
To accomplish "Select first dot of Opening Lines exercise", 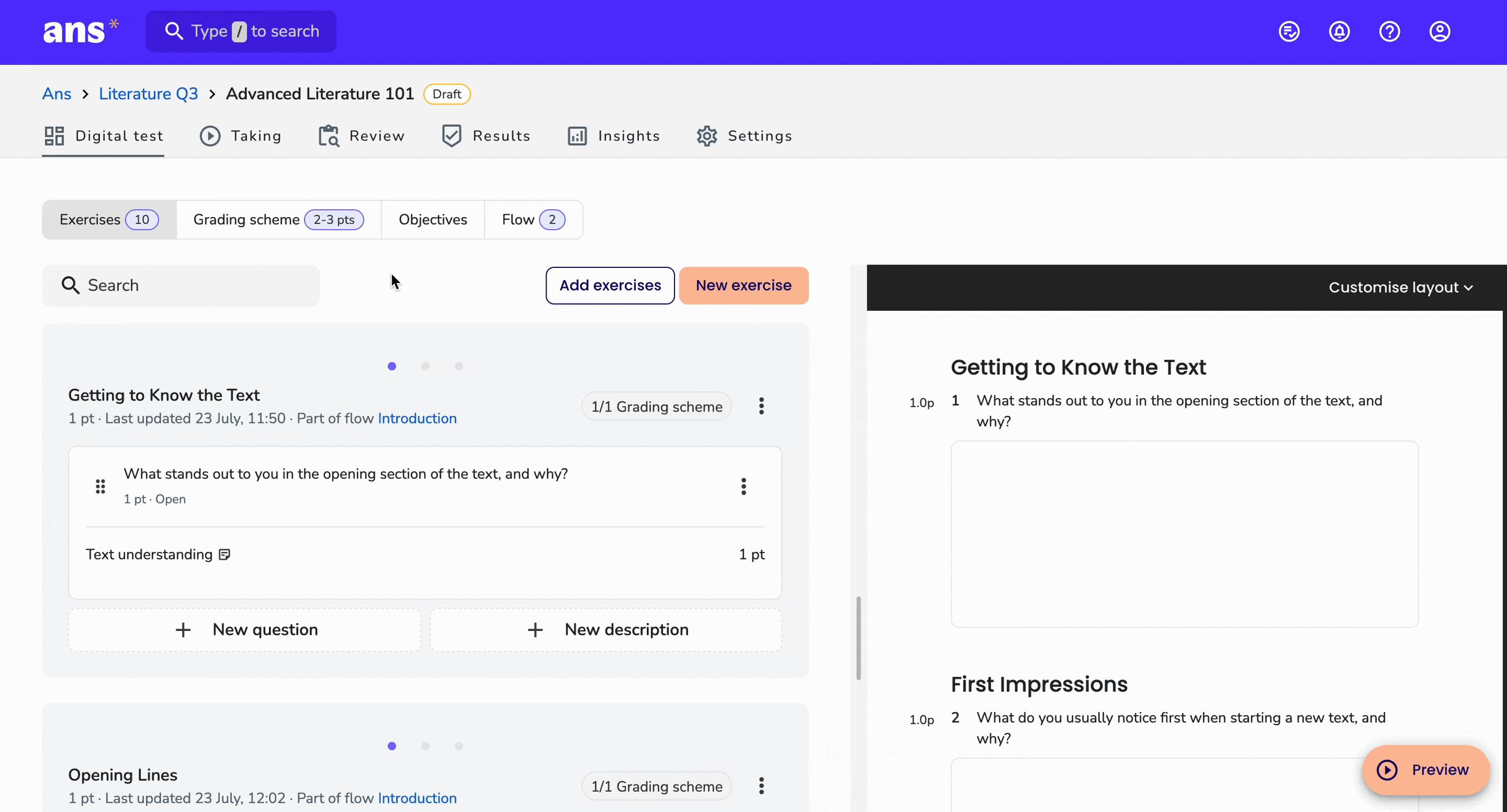I will tap(392, 746).
